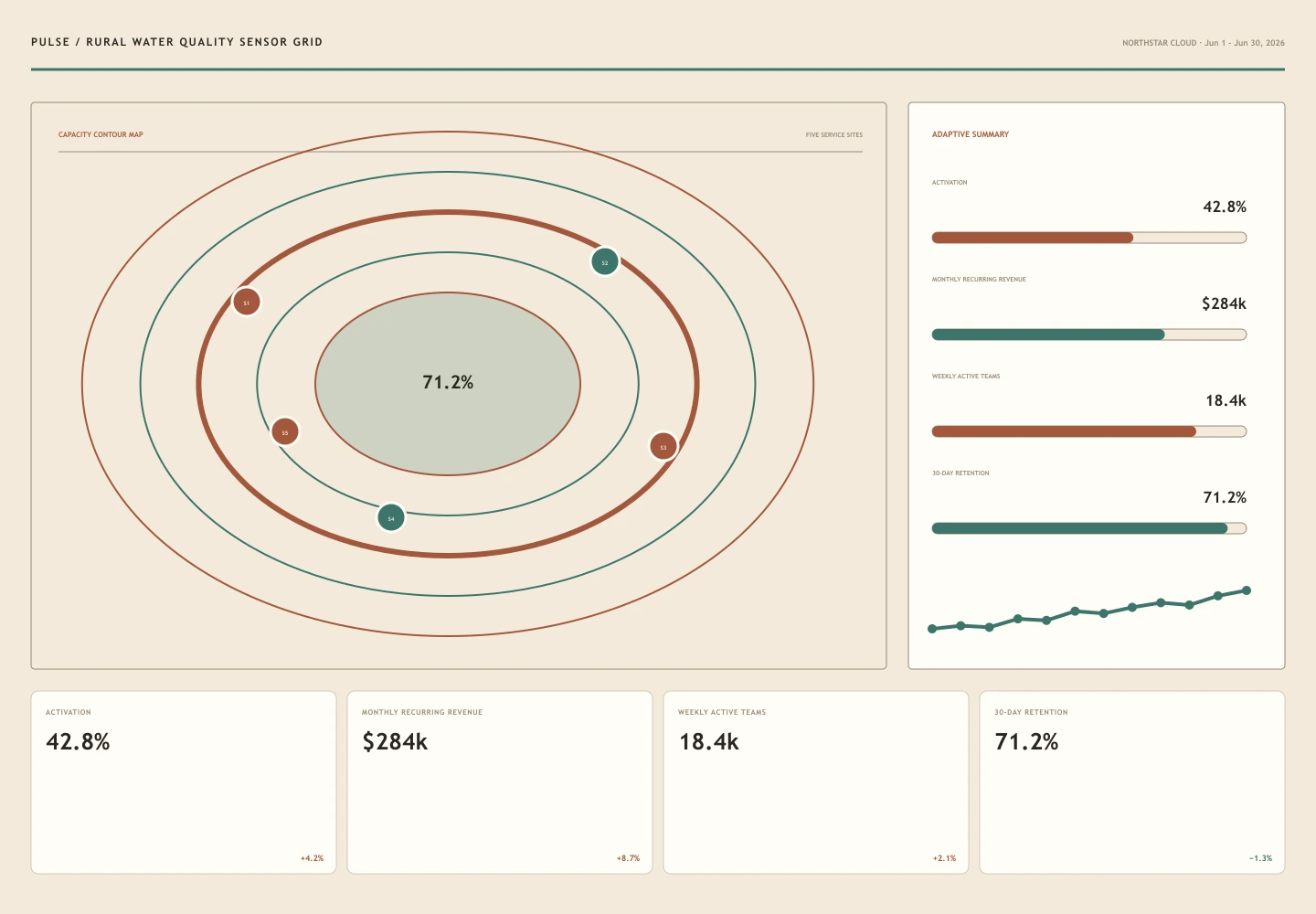This screenshot has width=1316, height=914.
Task: Click the +8.7% change in the revenue card
Action: pyautogui.click(x=628, y=858)
